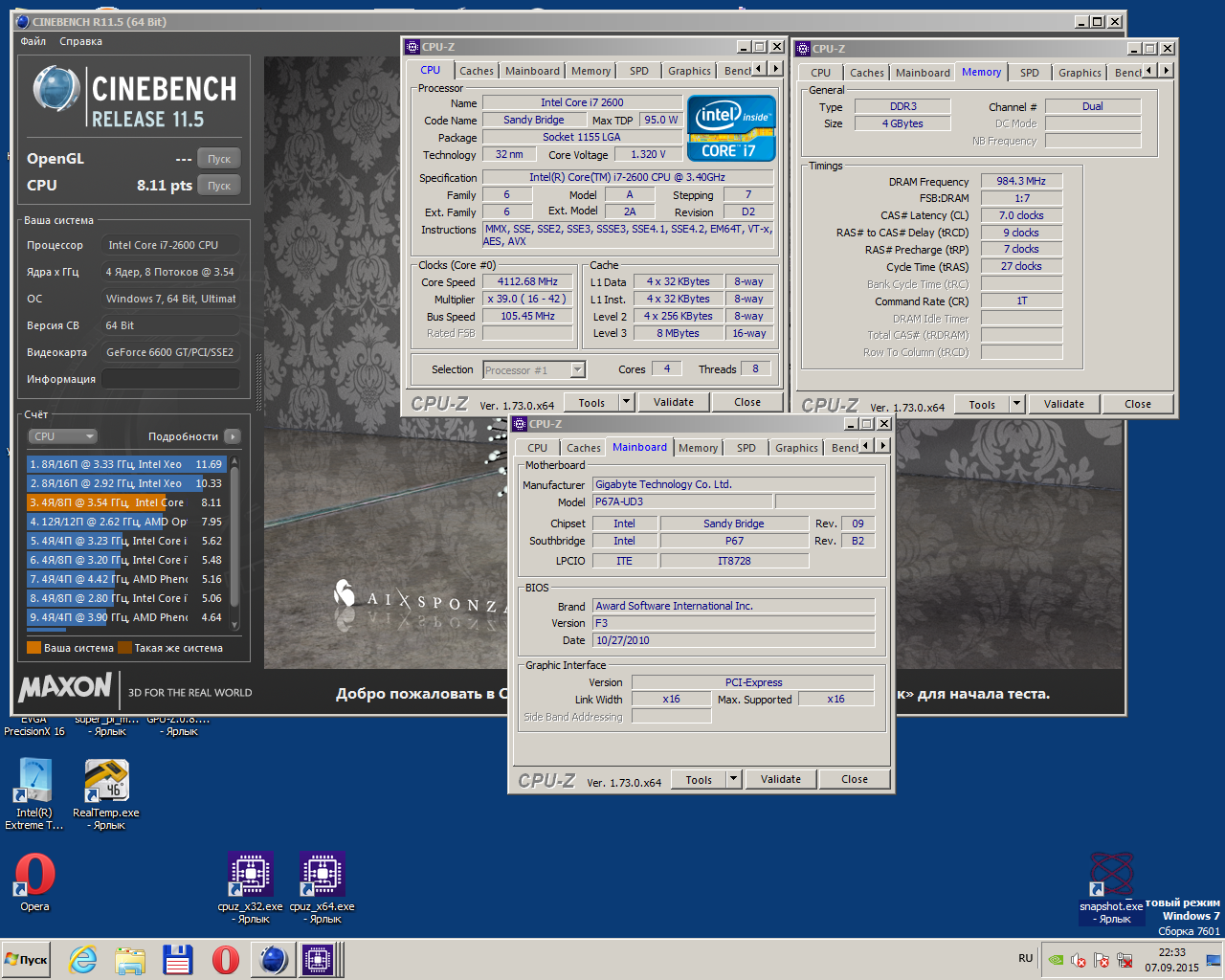
Task: Click the RU language indicator
Action: (1025, 958)
